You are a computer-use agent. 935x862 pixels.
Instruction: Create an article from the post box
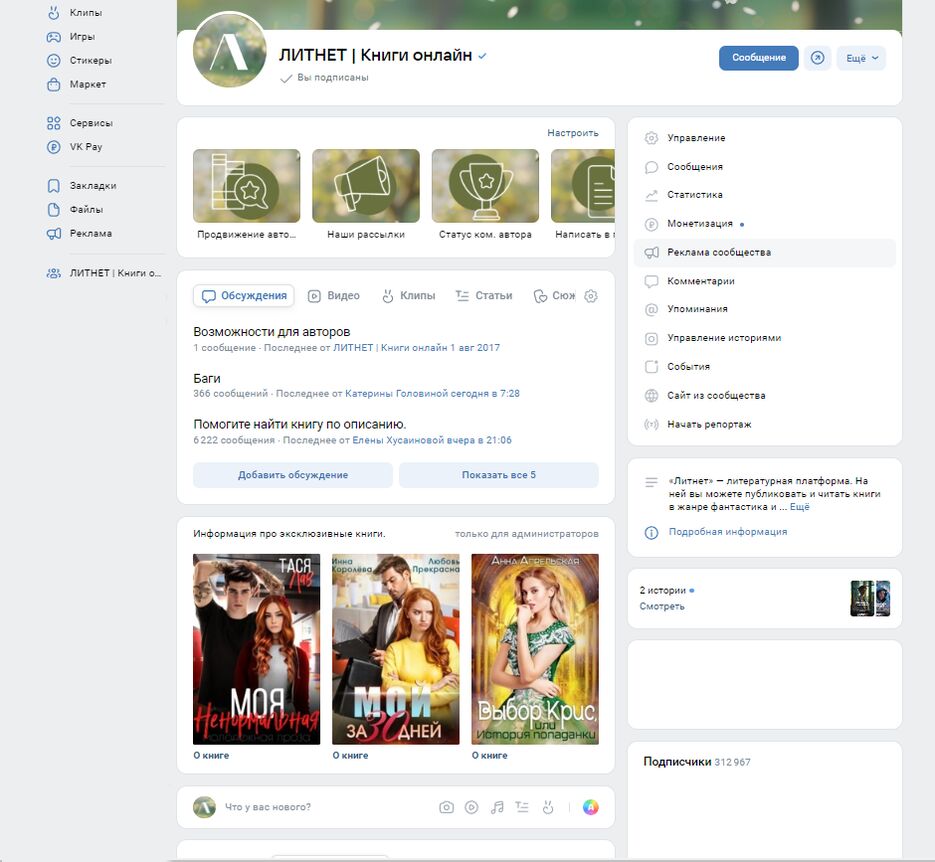tap(522, 807)
